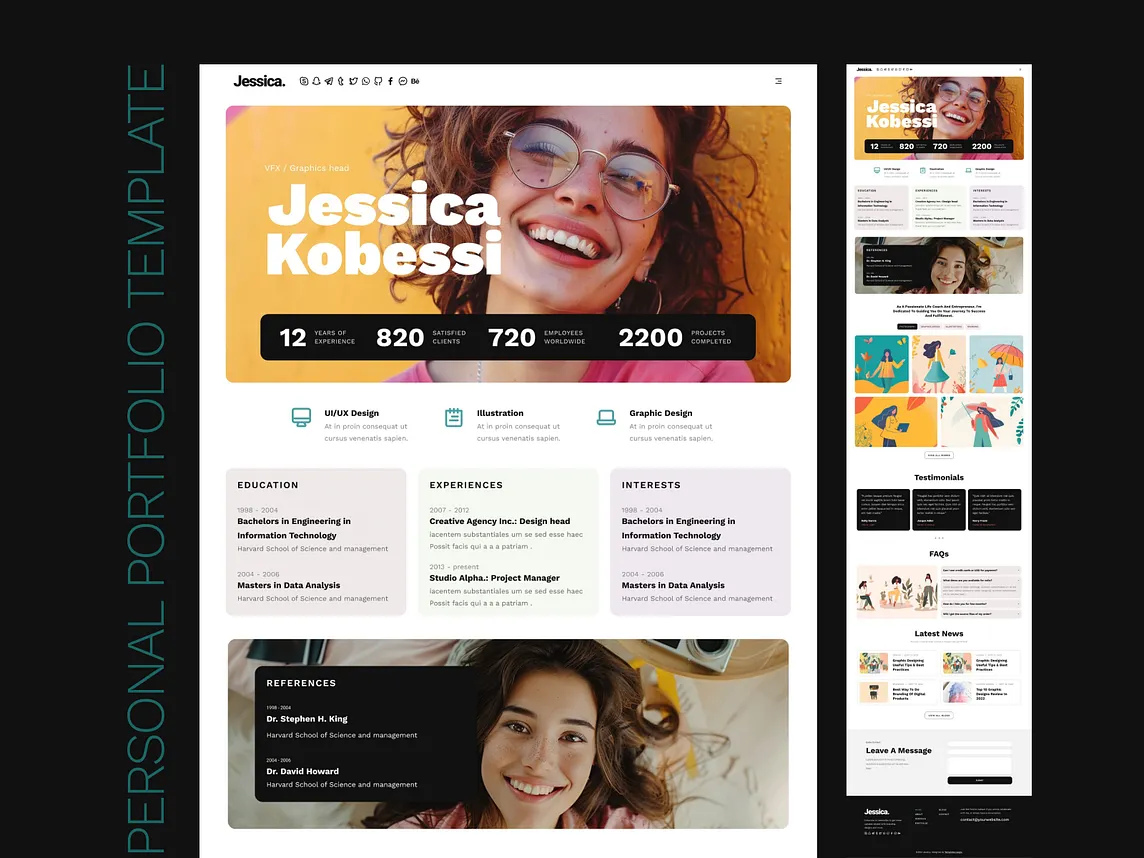Click the Latest News heading in preview
Viewport: 1144px width, 858px height.
[939, 633]
